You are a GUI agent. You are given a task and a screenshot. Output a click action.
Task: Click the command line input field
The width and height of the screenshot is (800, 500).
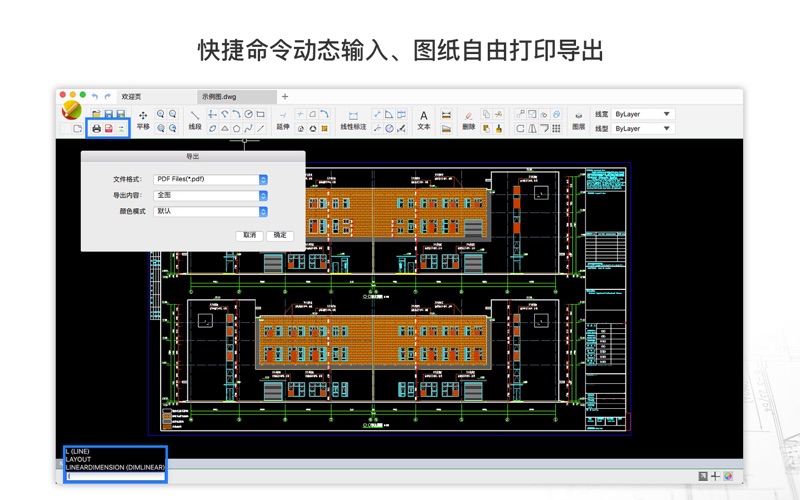115,476
